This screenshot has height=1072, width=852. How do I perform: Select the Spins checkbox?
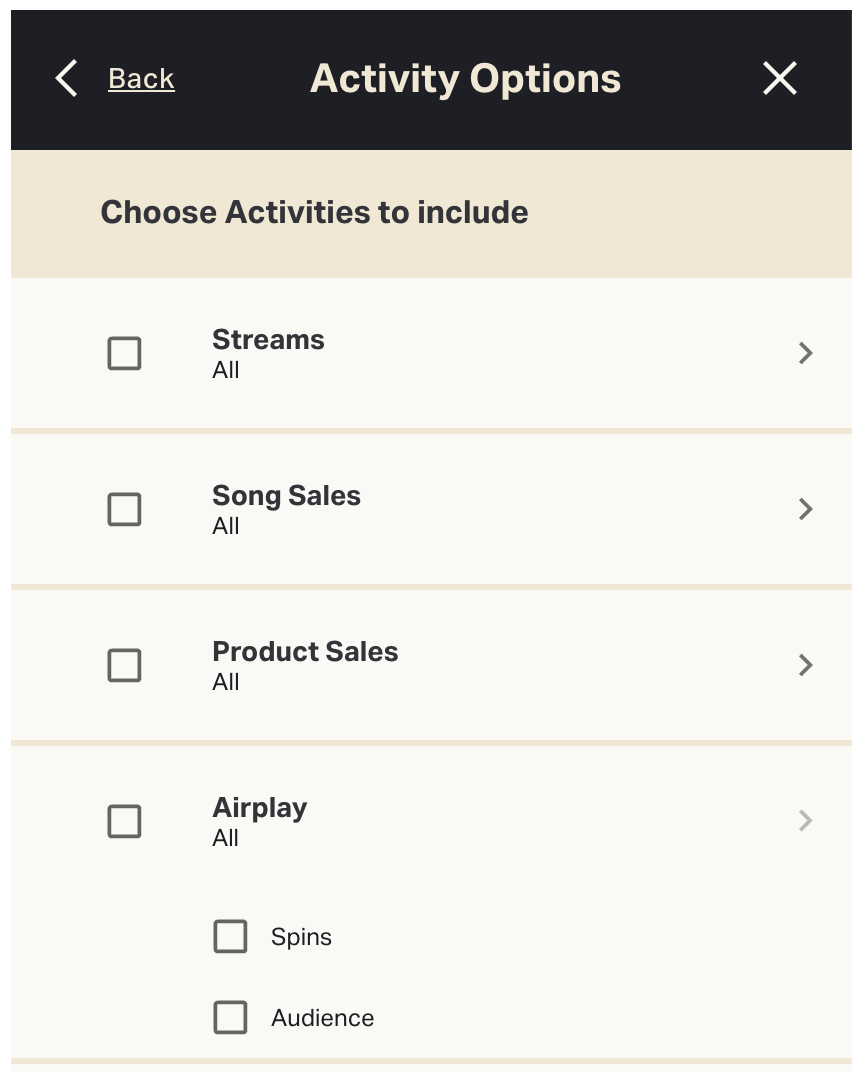click(230, 937)
